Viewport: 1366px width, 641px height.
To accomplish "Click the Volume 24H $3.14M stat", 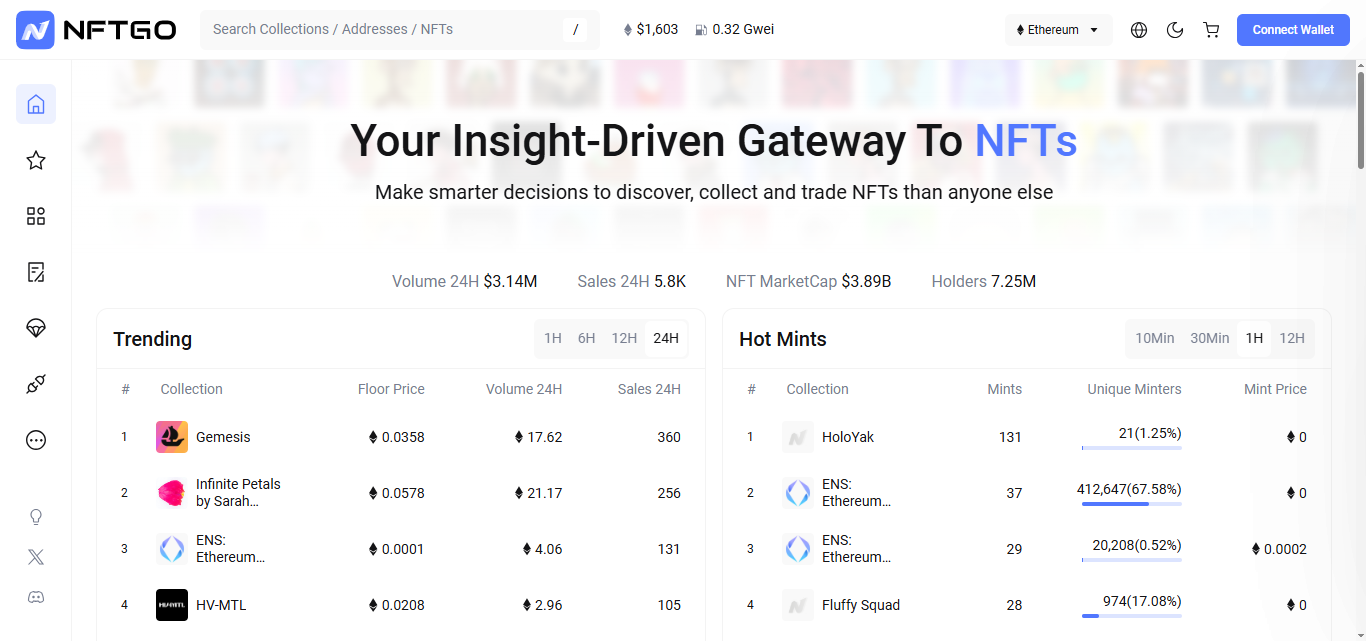I will 464,281.
